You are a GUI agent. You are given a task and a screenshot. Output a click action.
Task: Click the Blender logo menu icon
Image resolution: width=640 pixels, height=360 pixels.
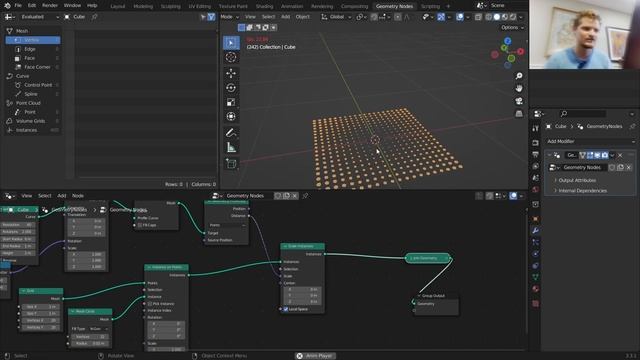click(x=7, y=6)
